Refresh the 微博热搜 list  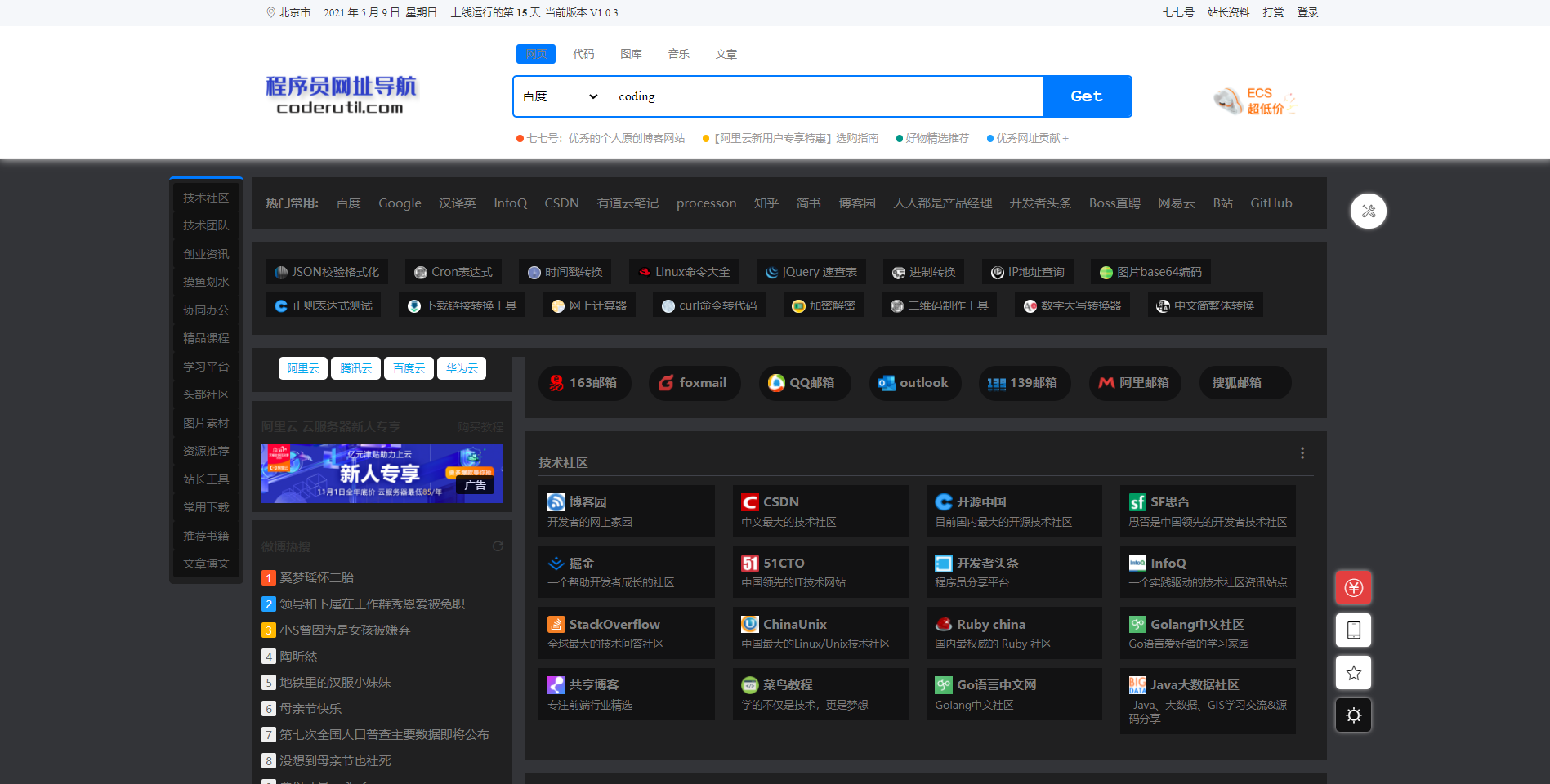[x=498, y=547]
